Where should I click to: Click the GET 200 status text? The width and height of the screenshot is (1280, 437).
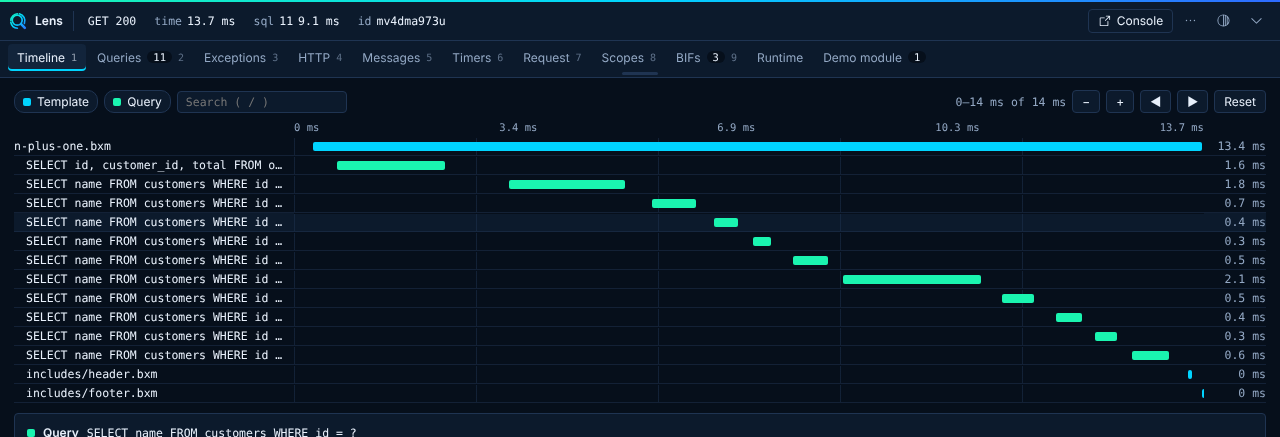coord(112,21)
